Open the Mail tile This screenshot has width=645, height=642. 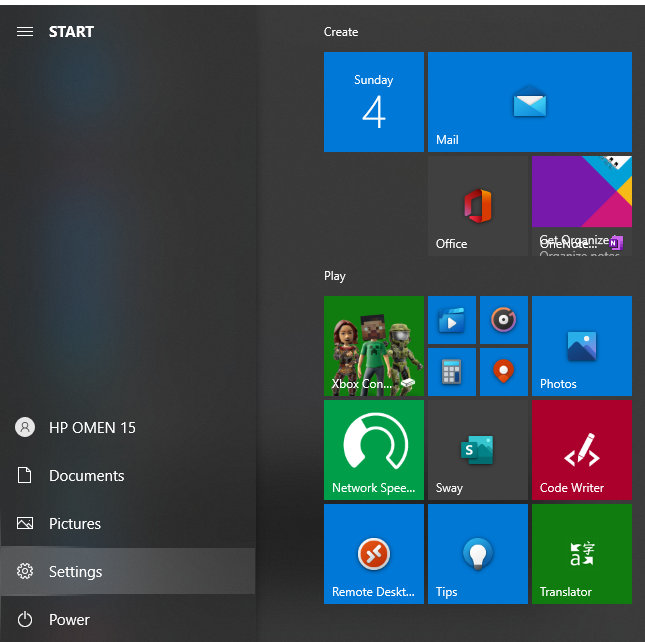(x=529, y=102)
